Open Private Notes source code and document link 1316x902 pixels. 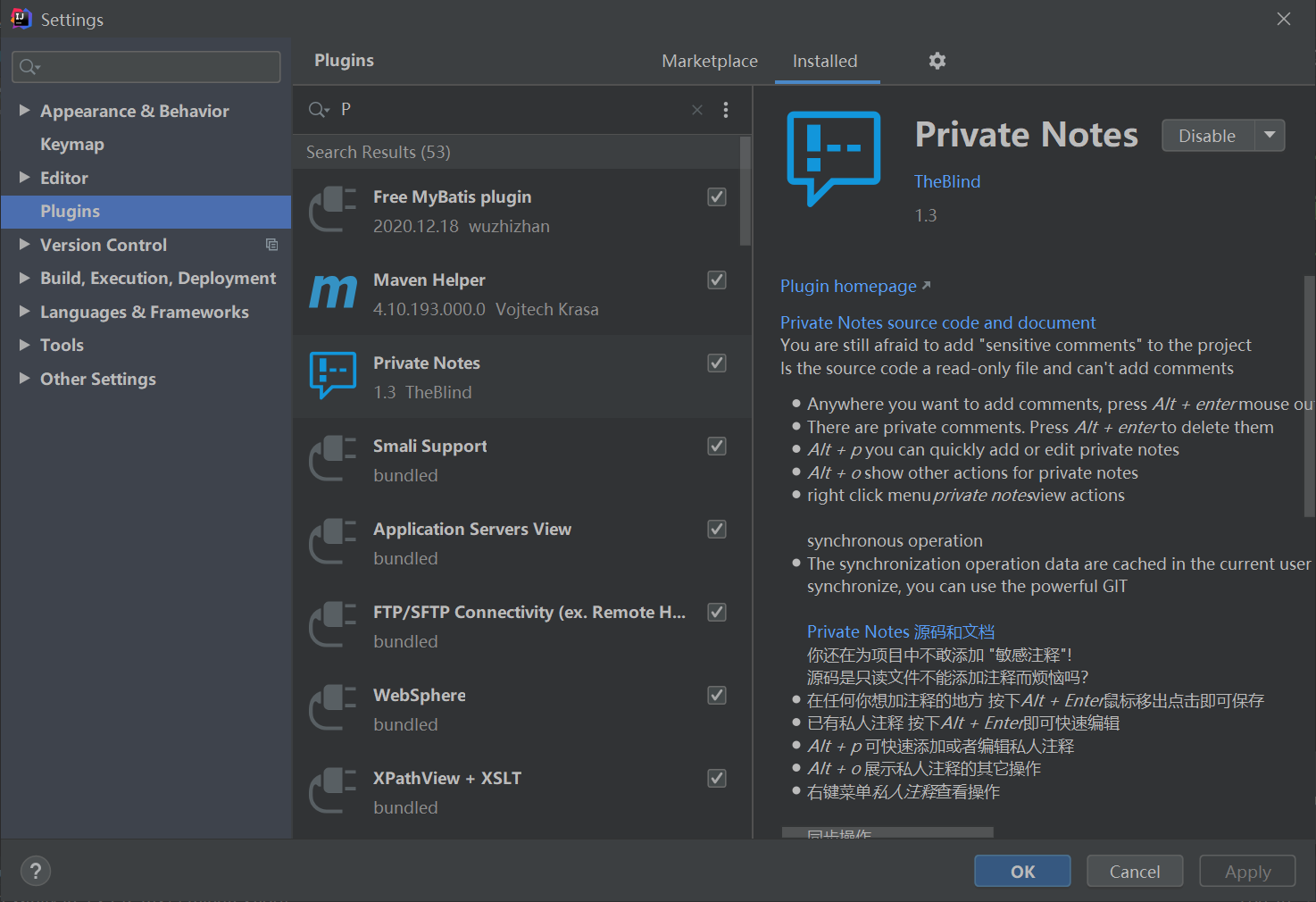(937, 322)
